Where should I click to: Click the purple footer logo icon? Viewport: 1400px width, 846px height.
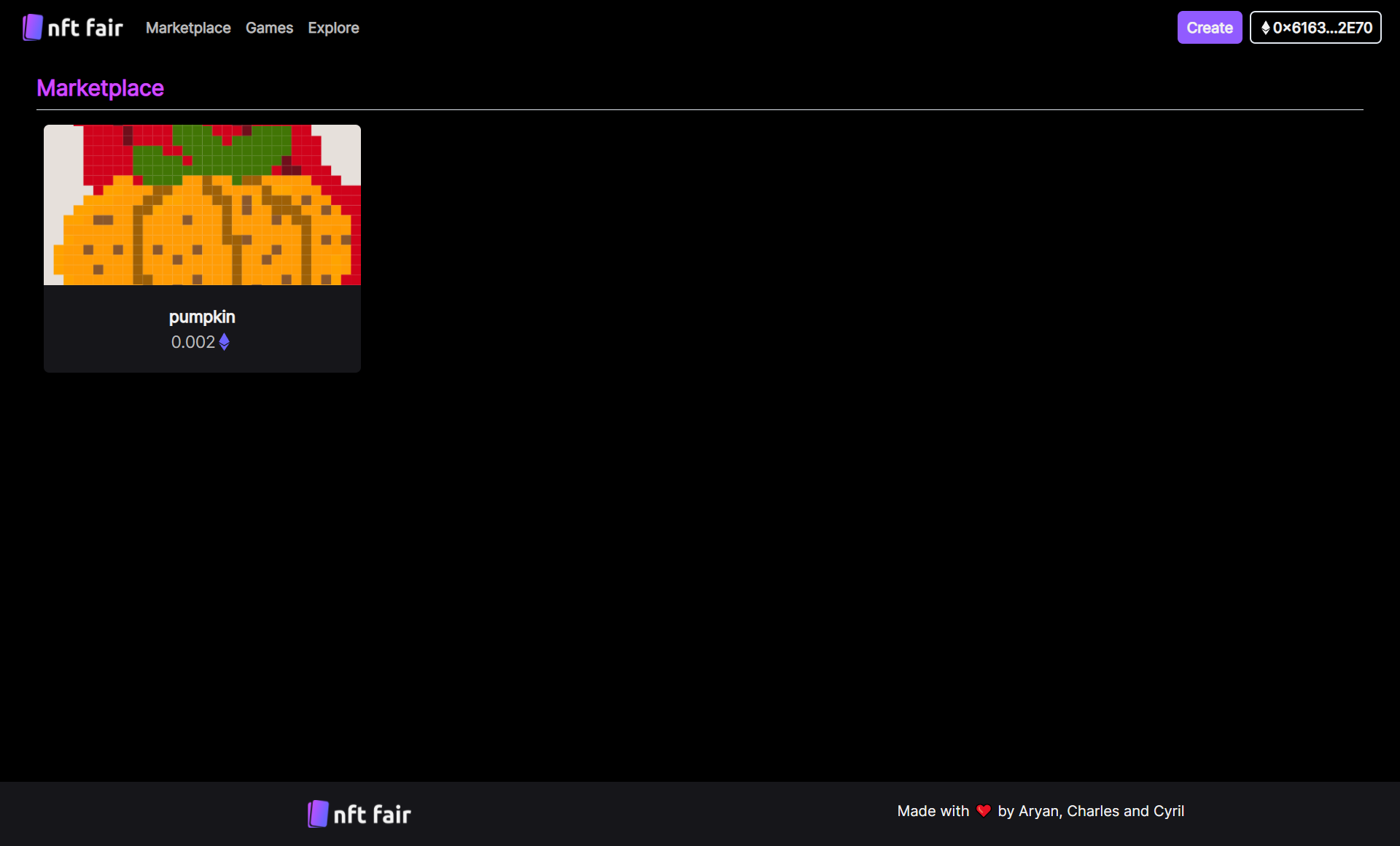click(318, 814)
